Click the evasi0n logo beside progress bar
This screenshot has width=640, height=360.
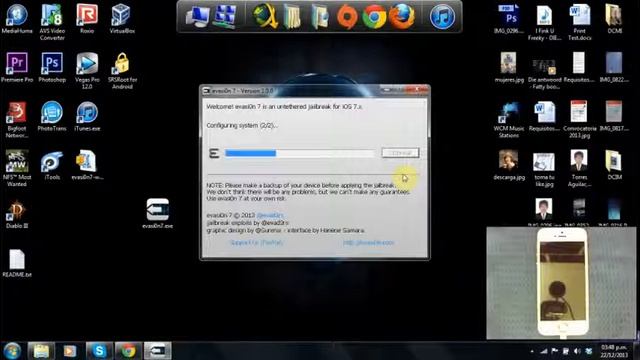[x=214, y=153]
